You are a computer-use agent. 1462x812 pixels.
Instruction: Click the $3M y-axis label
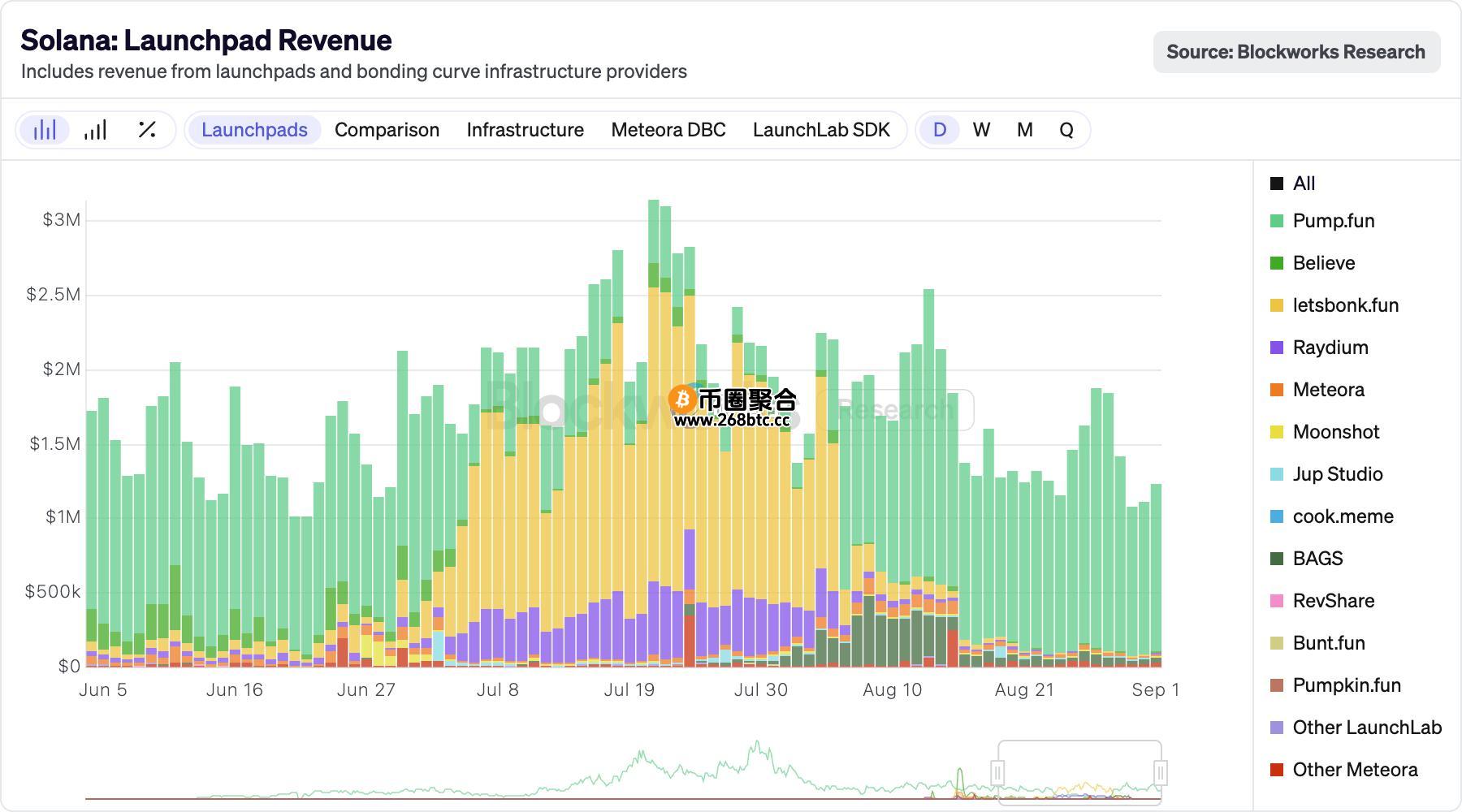click(62, 220)
